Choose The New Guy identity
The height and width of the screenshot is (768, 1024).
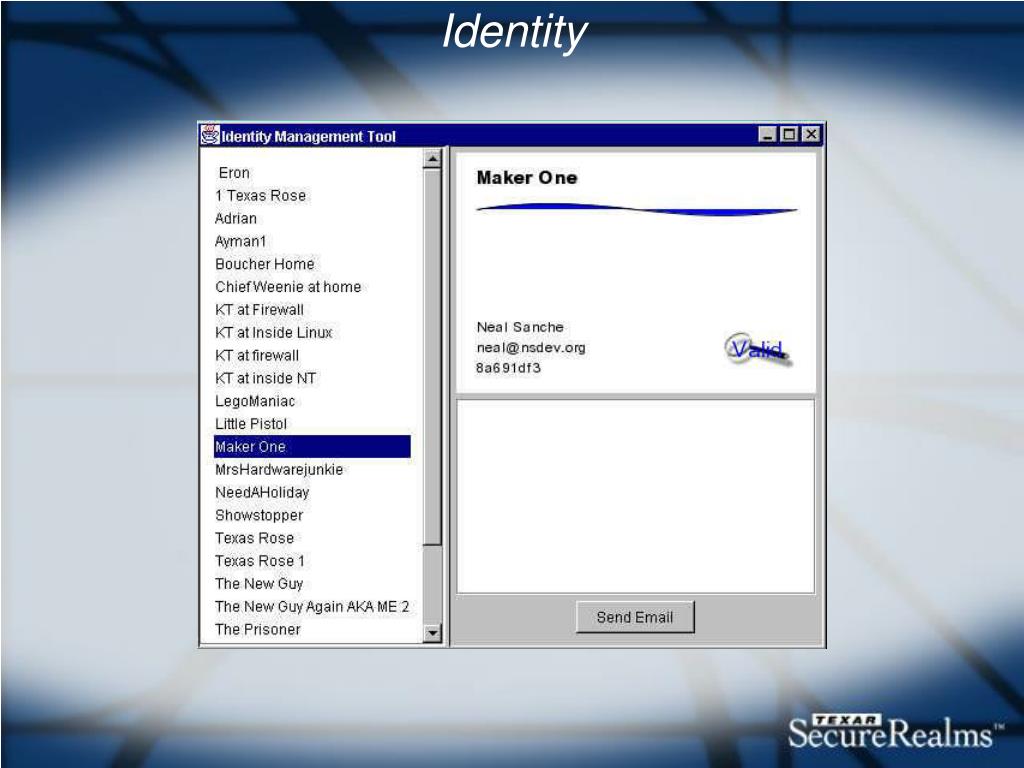(259, 584)
